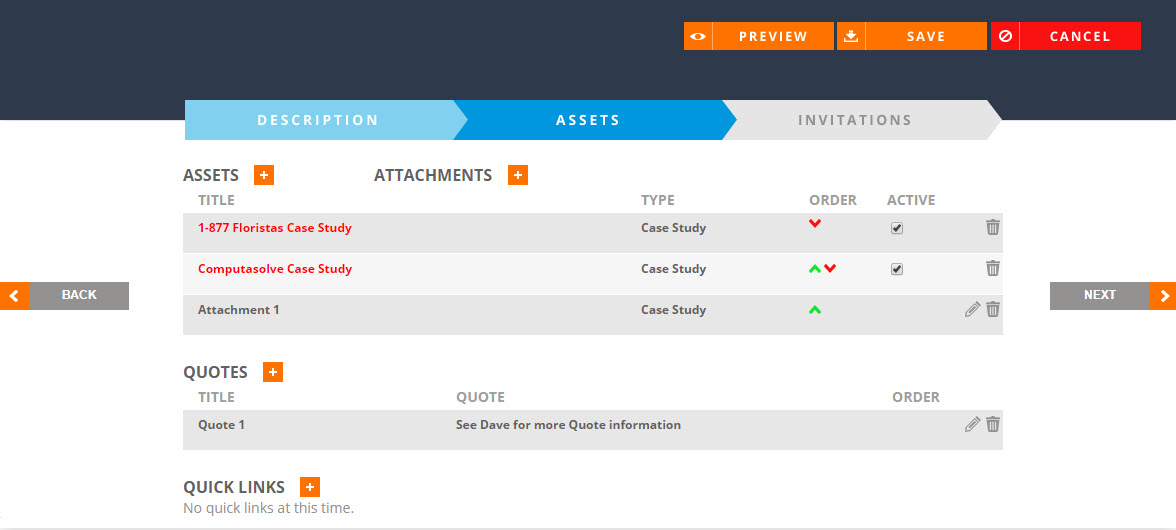The image size is (1176, 530).
Task: Click the Quote column header
Action: pos(480,397)
